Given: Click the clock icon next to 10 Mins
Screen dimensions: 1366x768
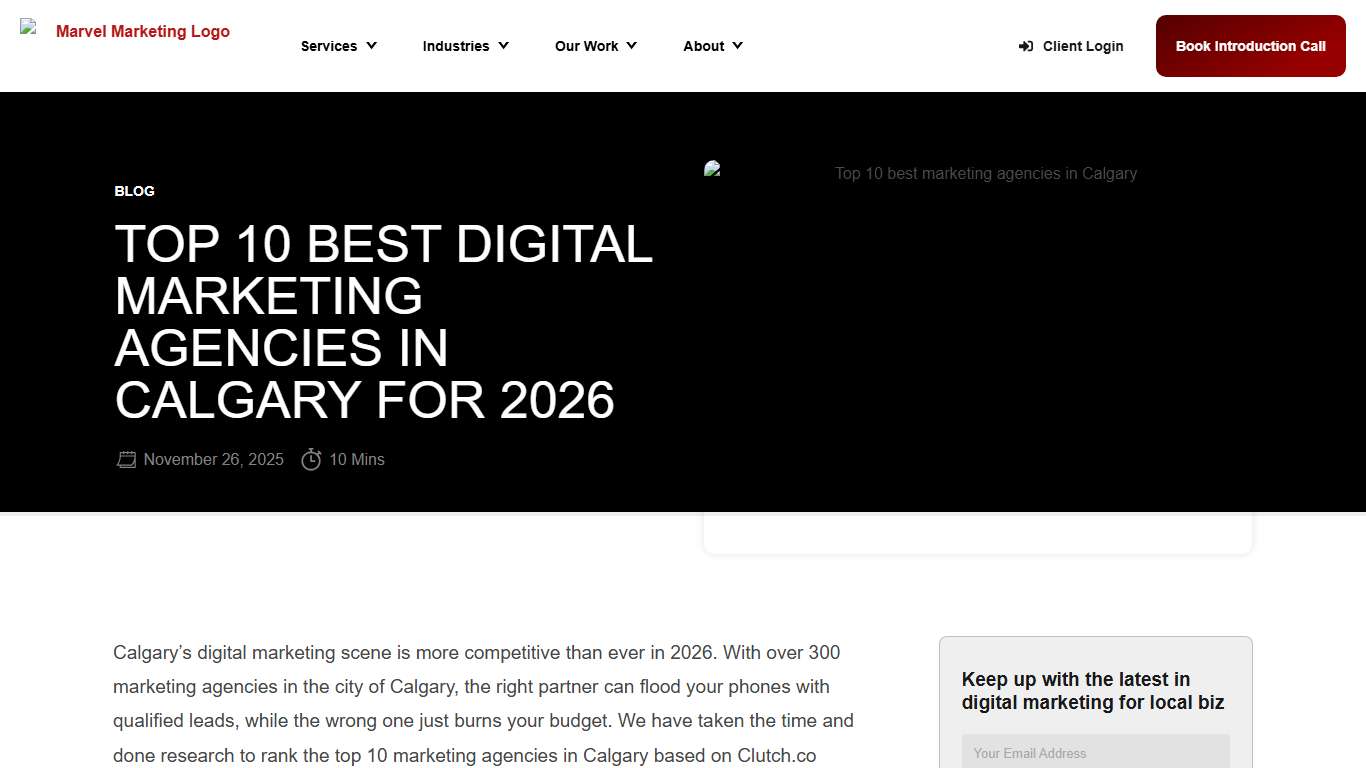Looking at the screenshot, I should click(311, 459).
